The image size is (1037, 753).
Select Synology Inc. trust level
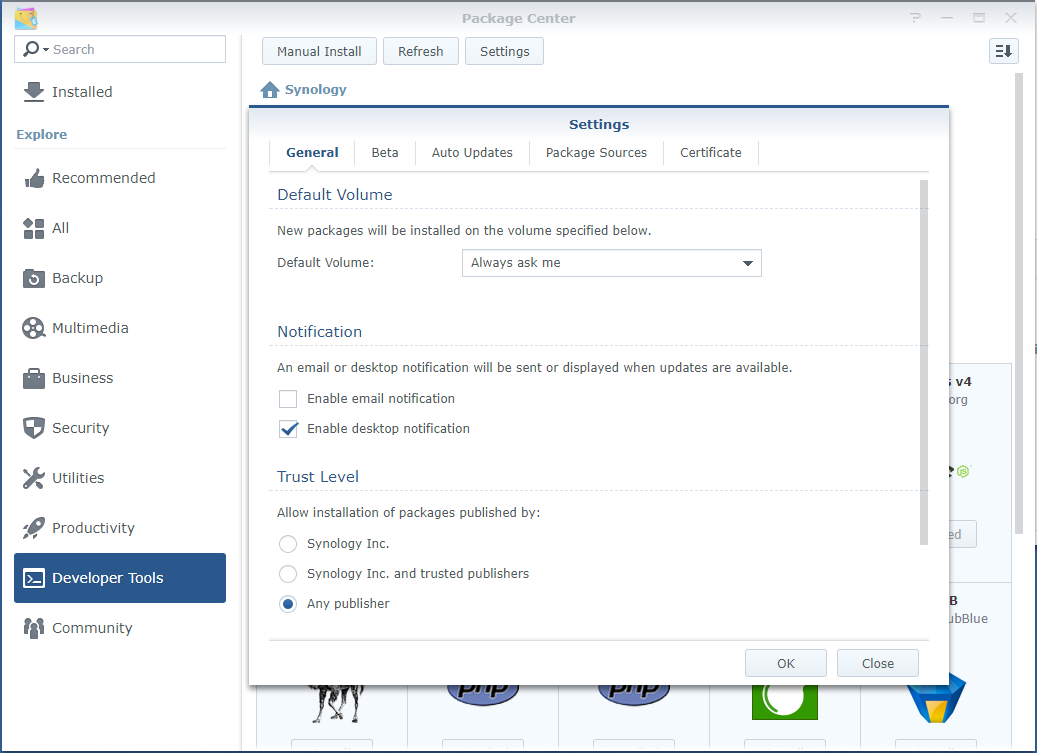point(288,544)
